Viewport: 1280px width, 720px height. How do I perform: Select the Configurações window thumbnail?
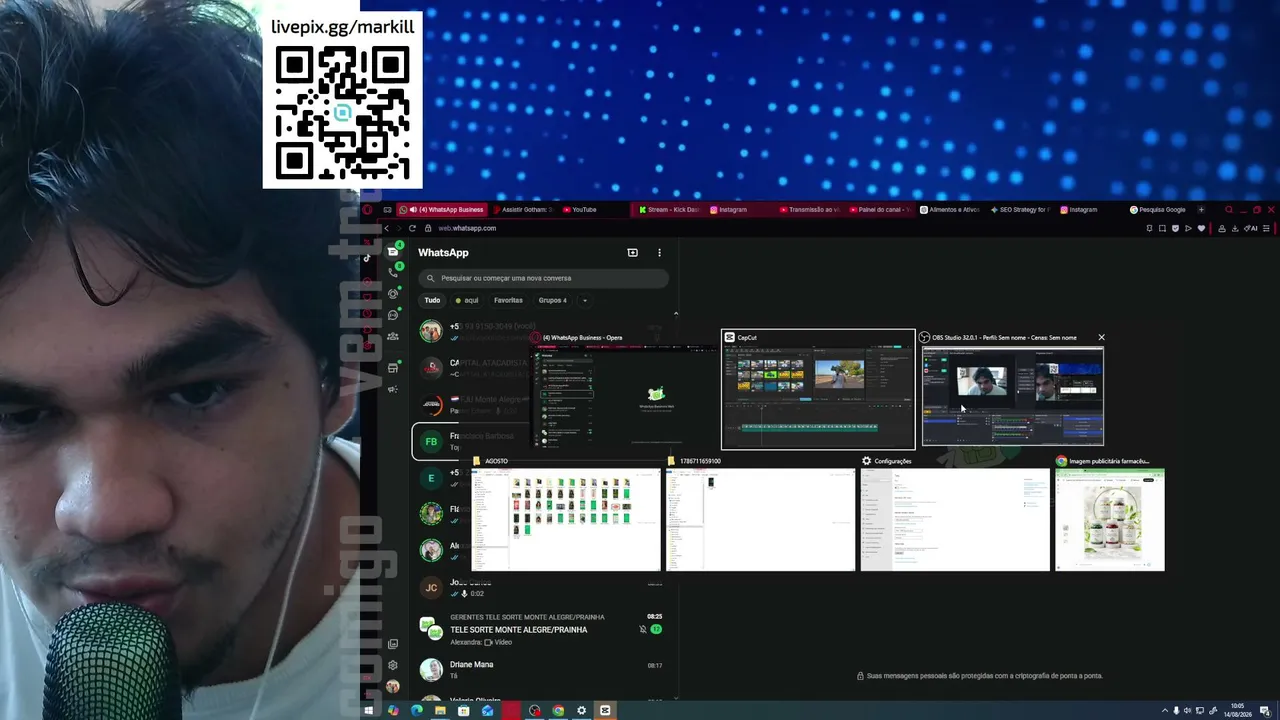[x=955, y=513]
